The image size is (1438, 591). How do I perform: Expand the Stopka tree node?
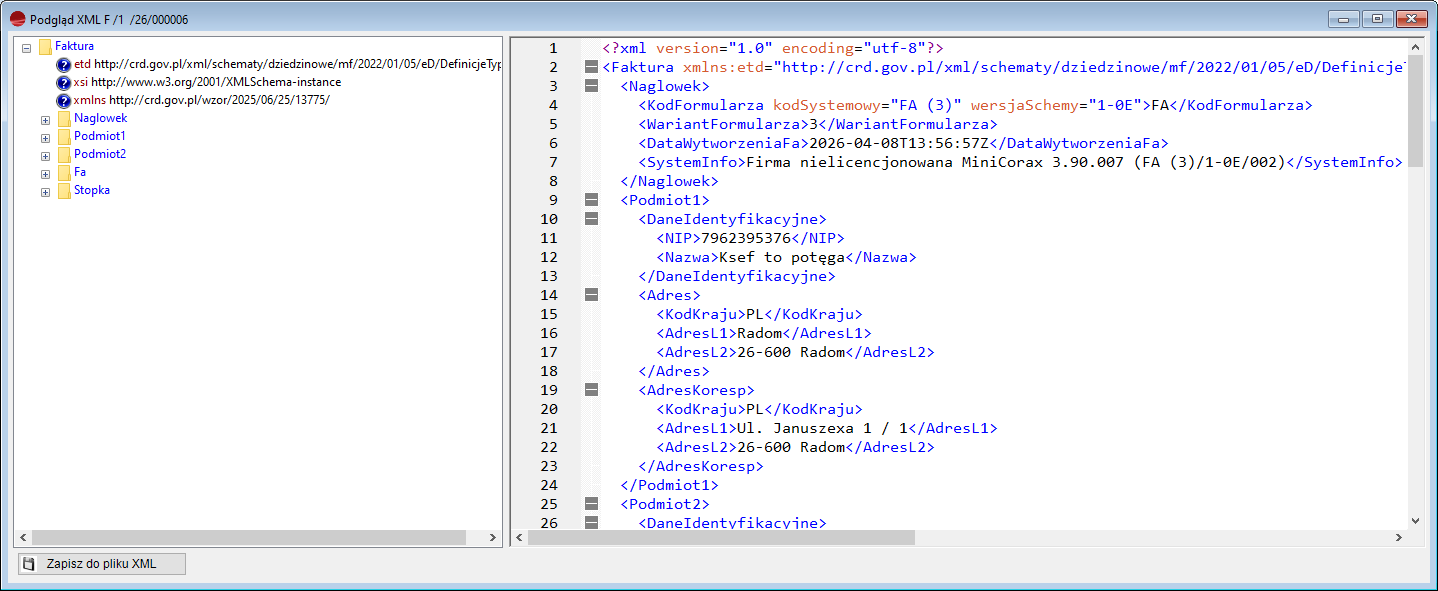click(45, 191)
